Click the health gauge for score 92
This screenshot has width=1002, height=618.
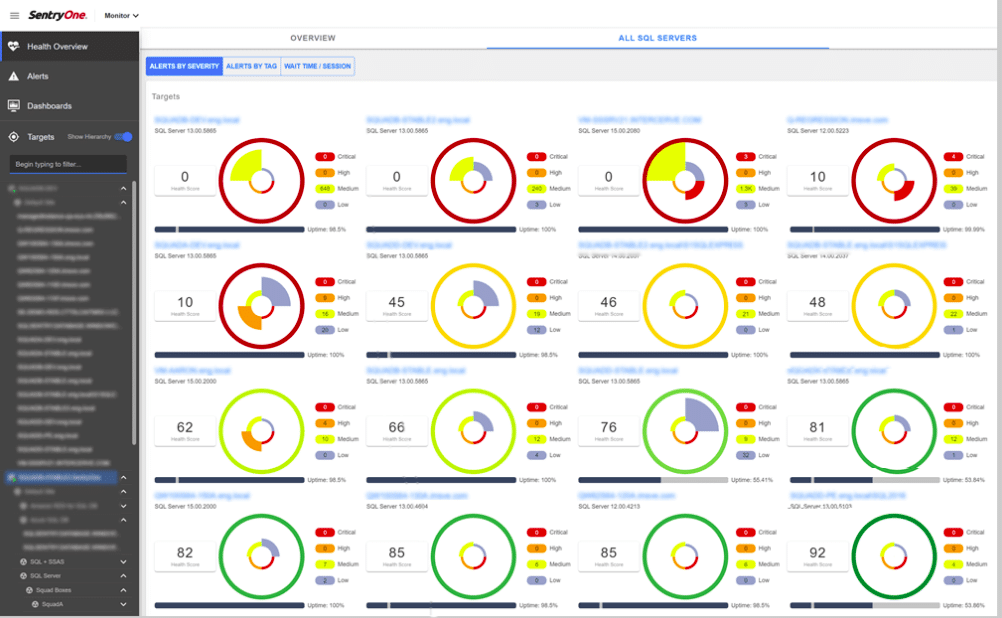coord(893,556)
